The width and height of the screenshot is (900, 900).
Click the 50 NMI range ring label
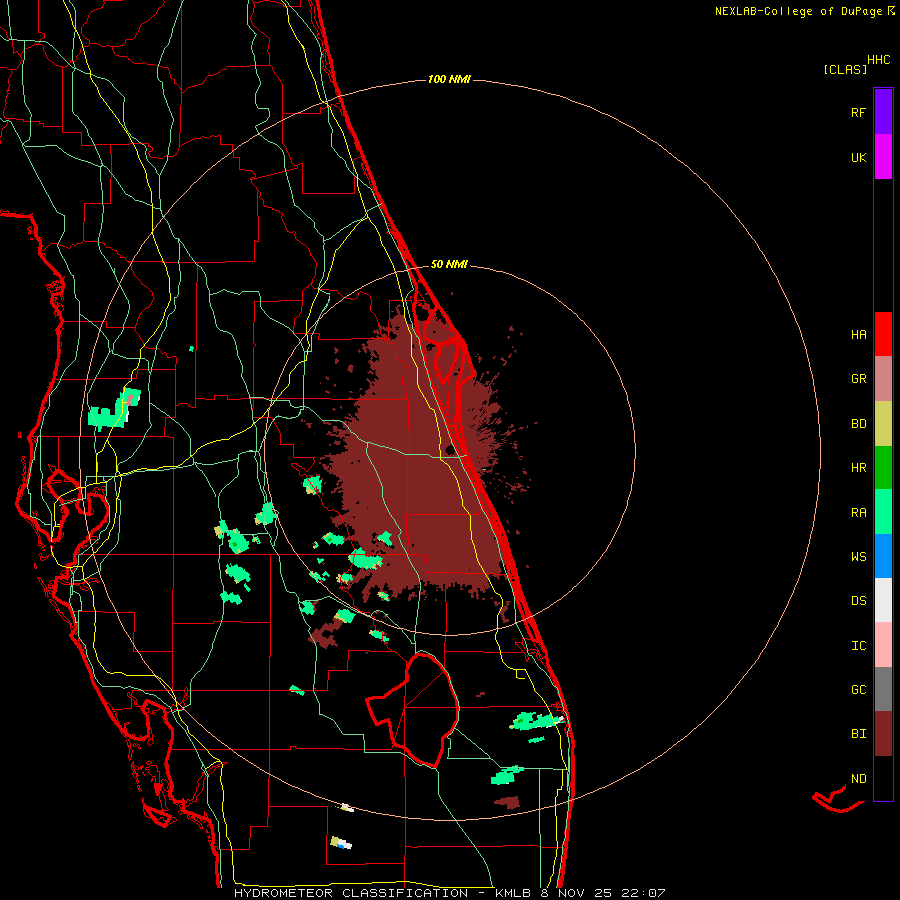pos(449,264)
